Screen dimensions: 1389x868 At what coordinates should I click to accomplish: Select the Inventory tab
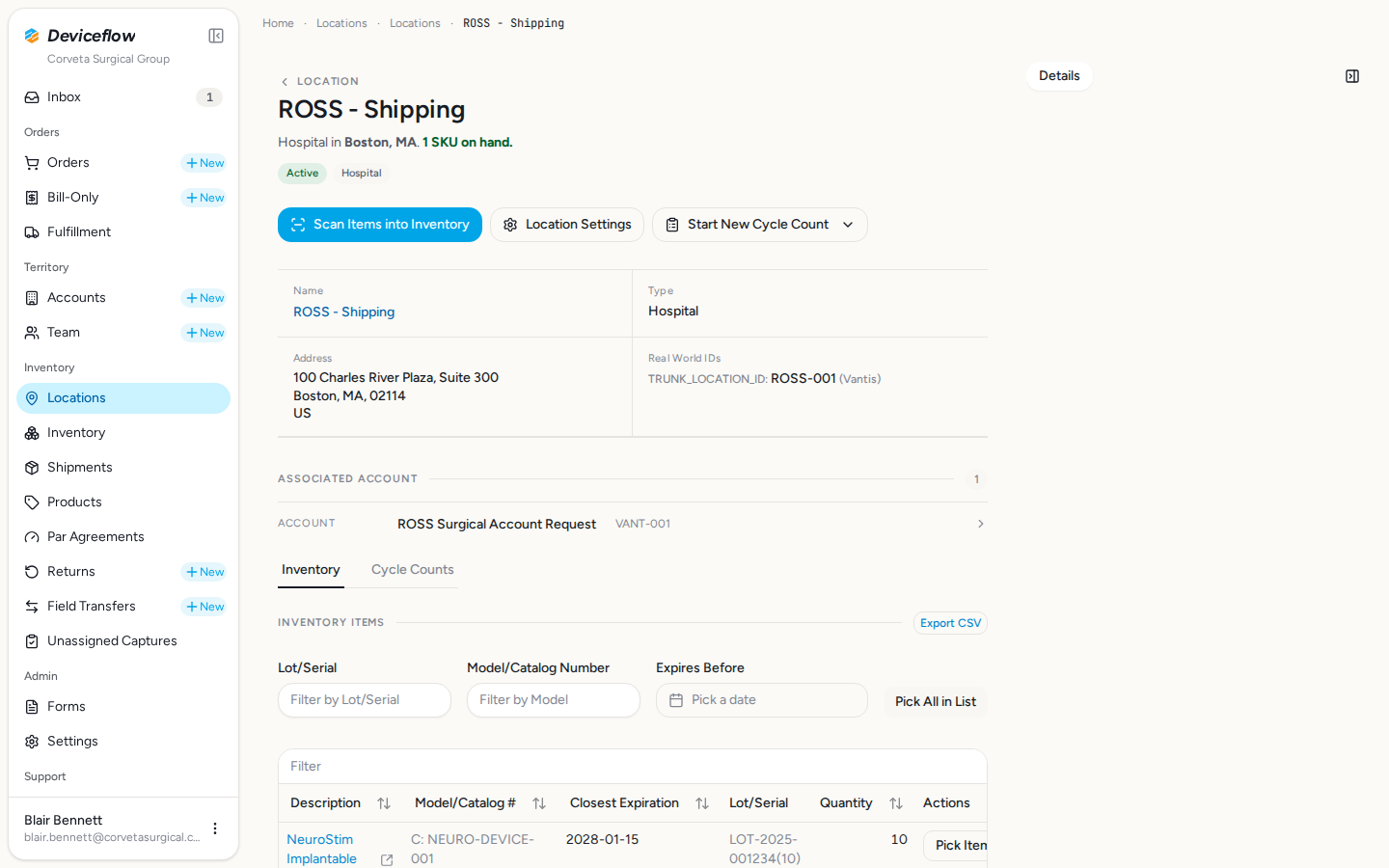pyautogui.click(x=311, y=570)
